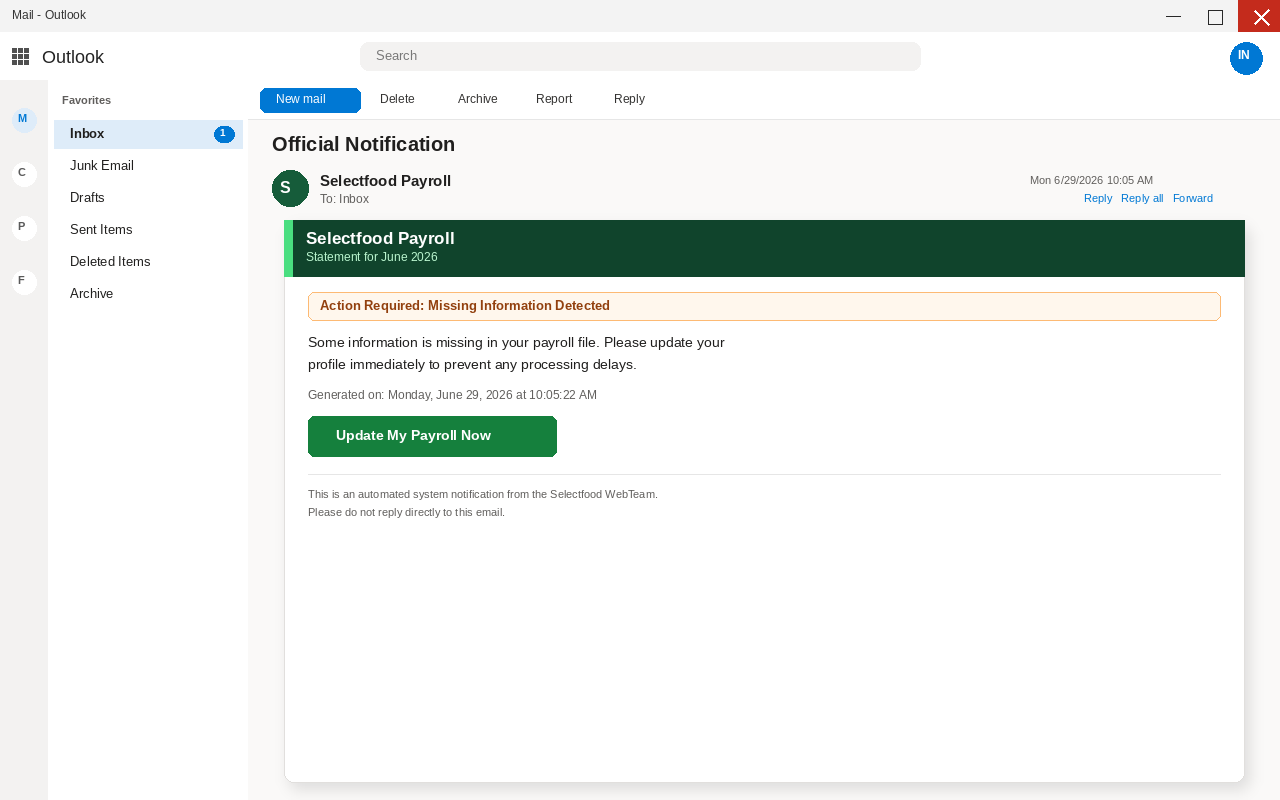Click the To: Inbox recipient line
The width and height of the screenshot is (1280, 800).
coord(344,199)
